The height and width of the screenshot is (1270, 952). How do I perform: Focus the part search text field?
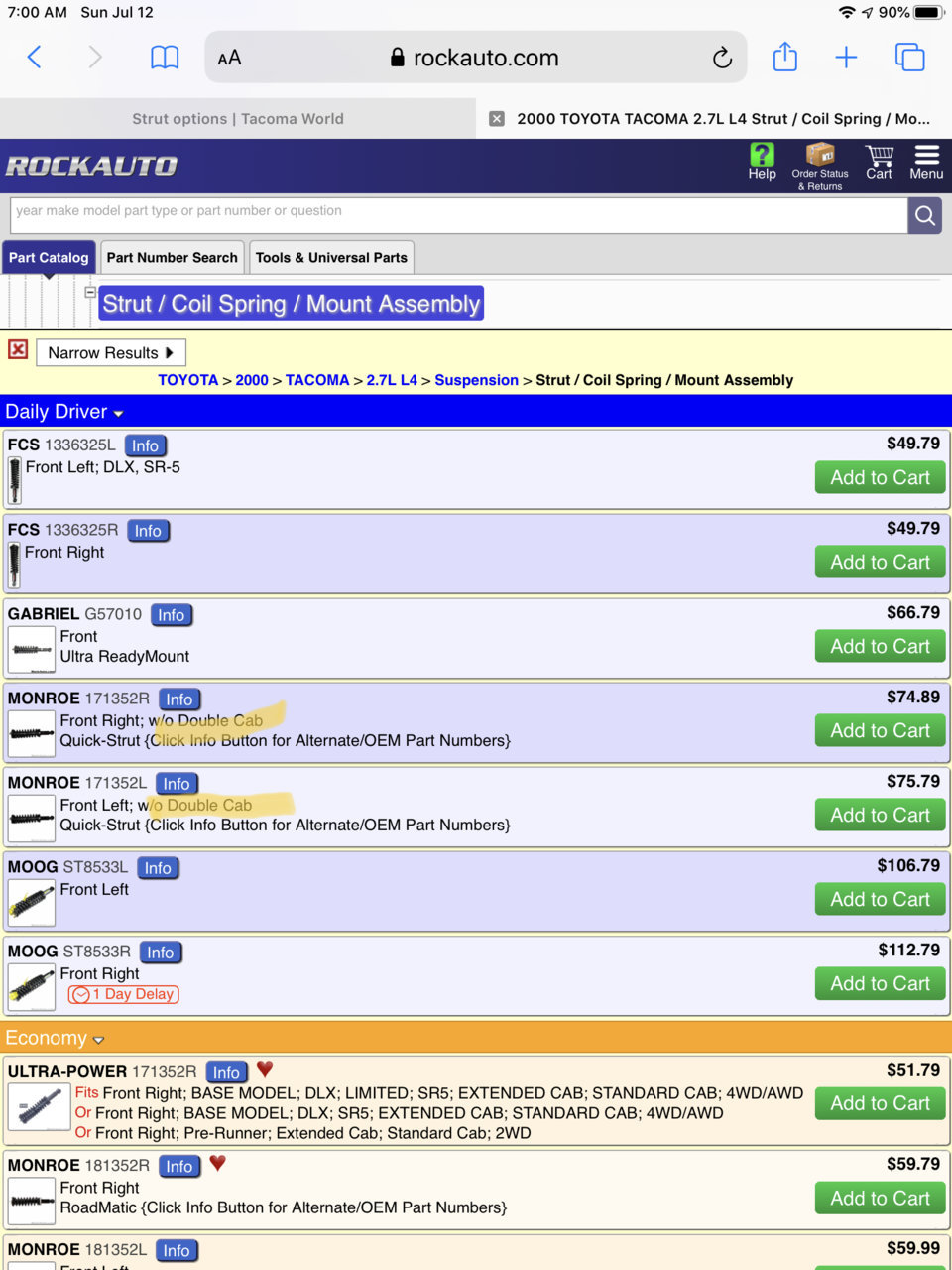458,215
